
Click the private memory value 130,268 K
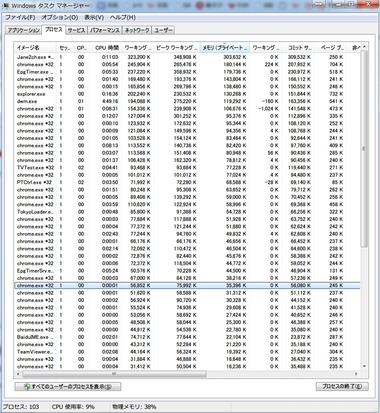pyautogui.click(x=235, y=94)
